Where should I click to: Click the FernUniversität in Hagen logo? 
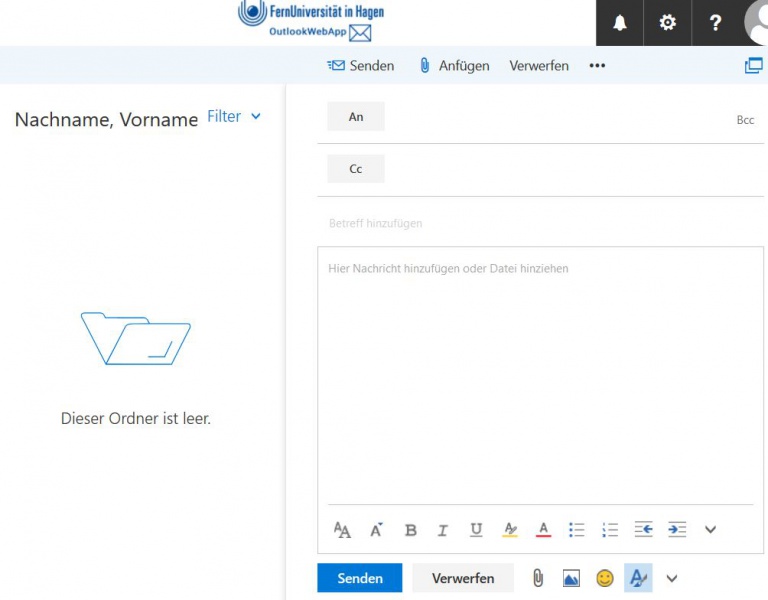point(311,13)
